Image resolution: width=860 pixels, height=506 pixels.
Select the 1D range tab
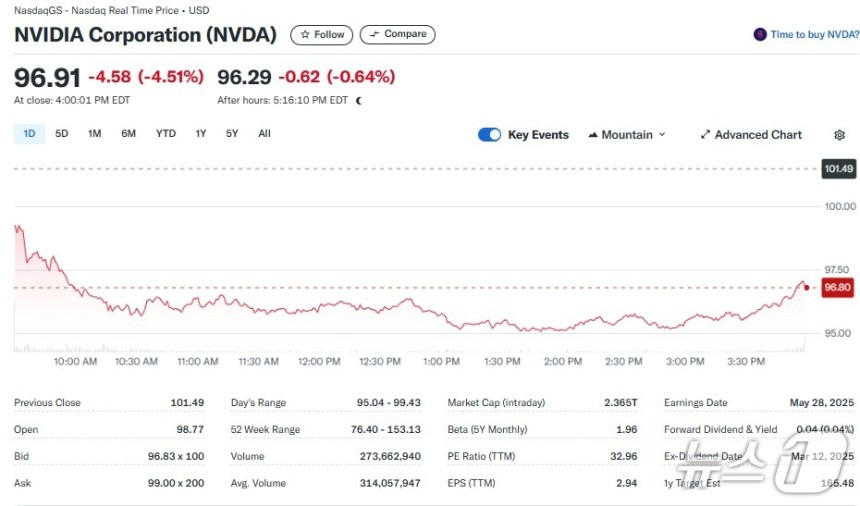[29, 134]
